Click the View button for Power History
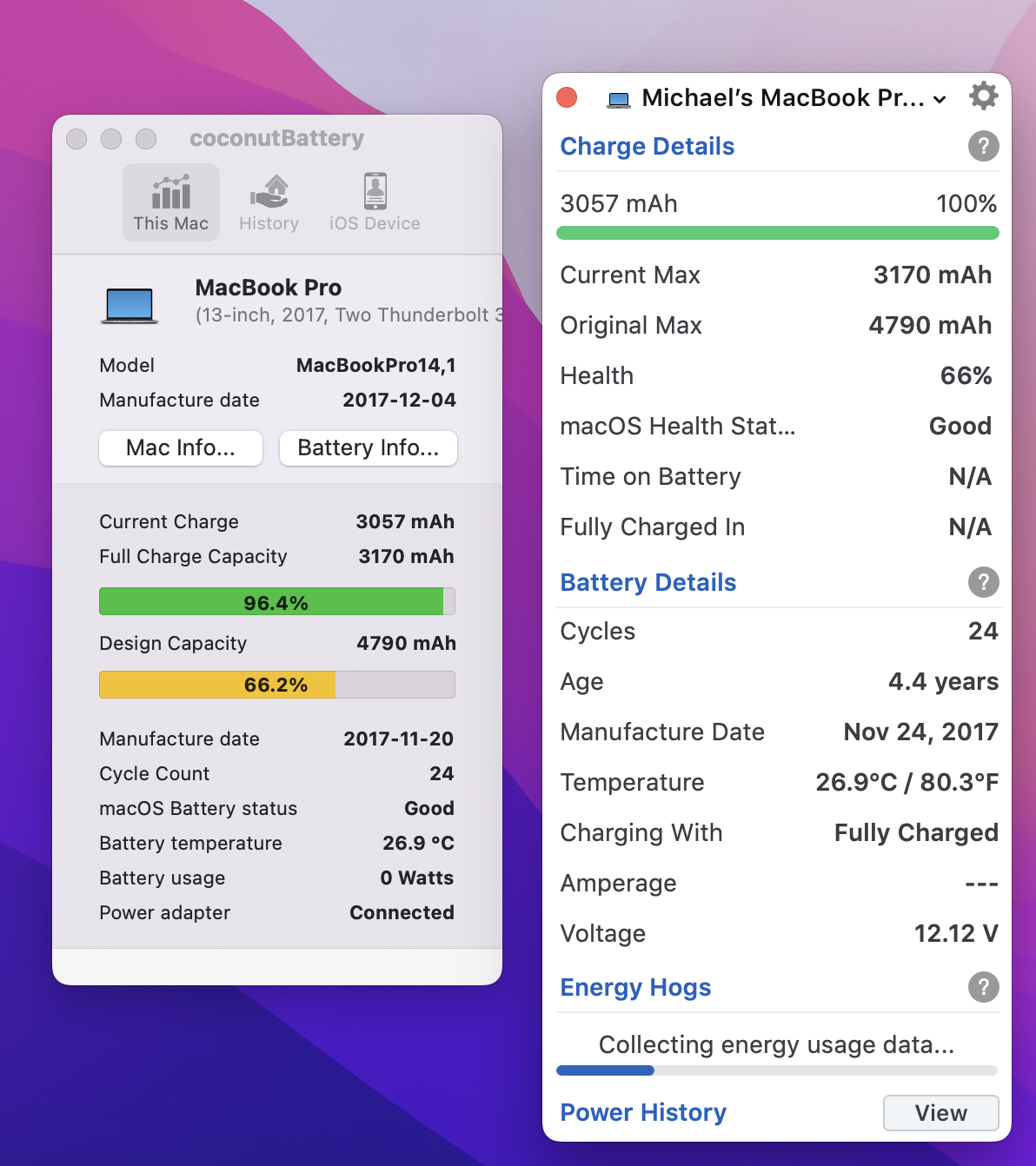 [941, 1113]
